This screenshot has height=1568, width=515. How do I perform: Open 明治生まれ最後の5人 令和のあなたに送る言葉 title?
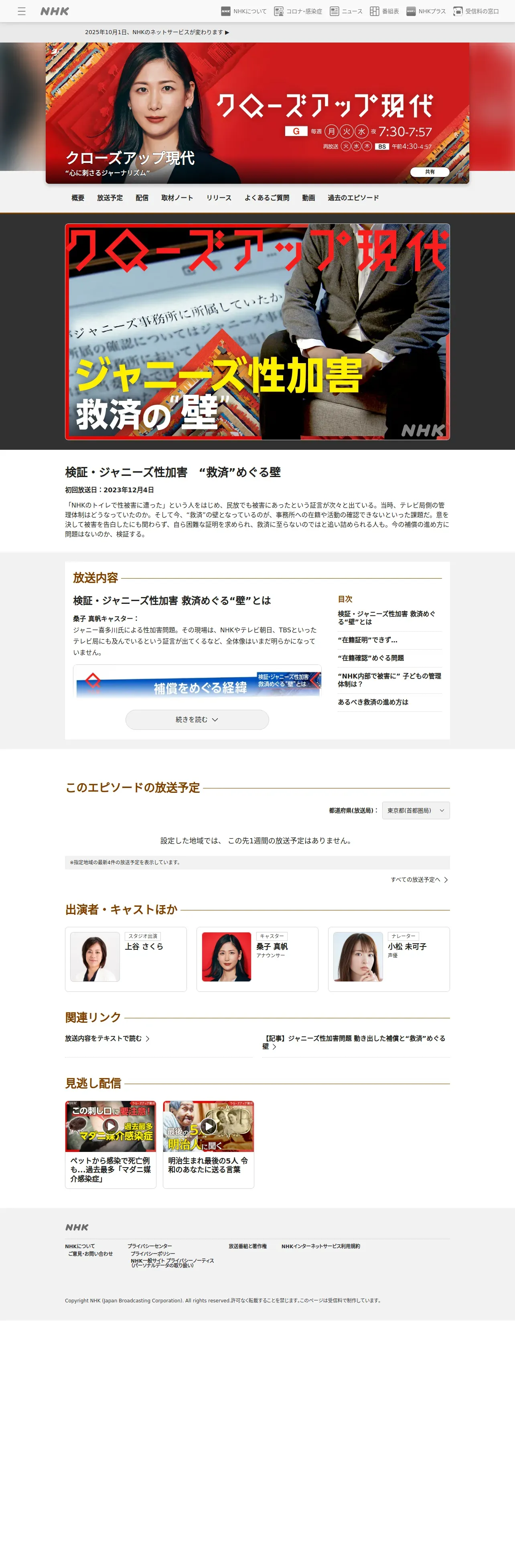[208, 1165]
